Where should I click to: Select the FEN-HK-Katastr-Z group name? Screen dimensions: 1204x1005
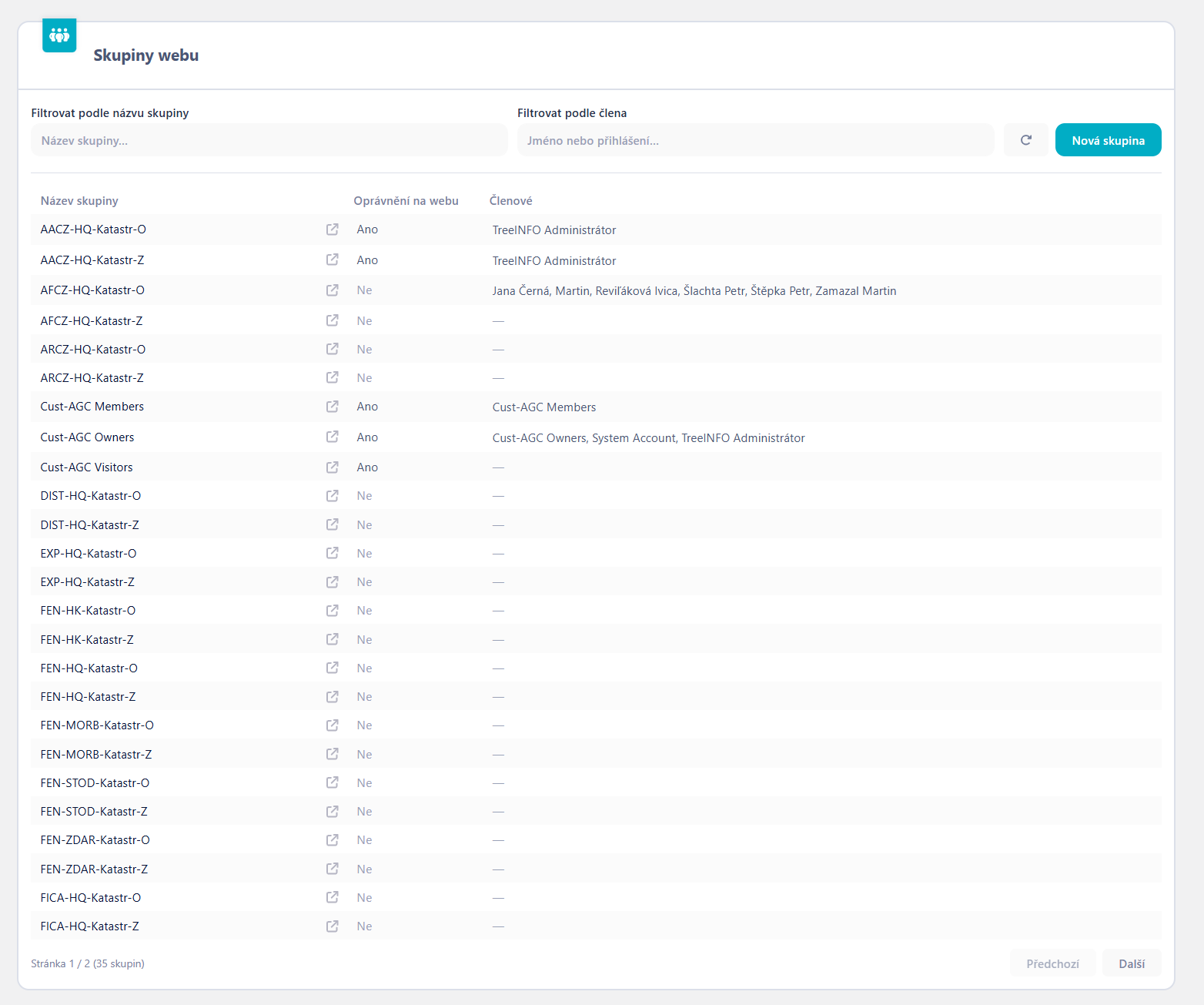click(87, 640)
